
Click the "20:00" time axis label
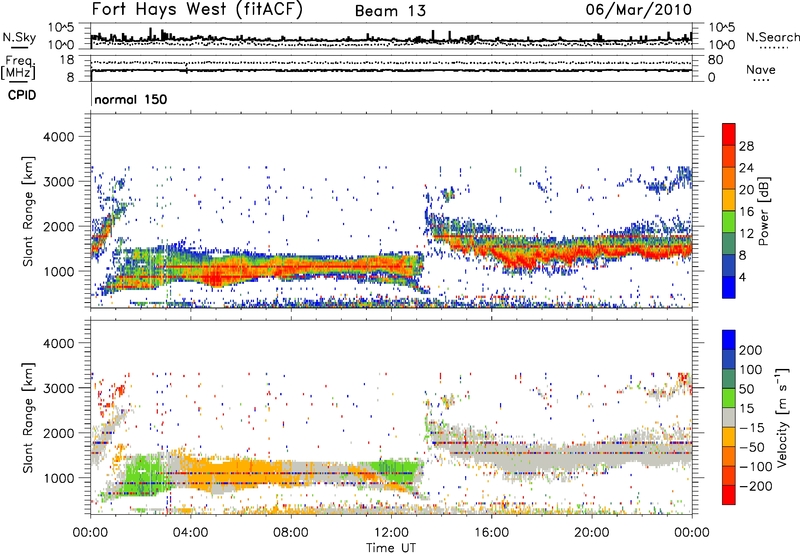coord(591,533)
